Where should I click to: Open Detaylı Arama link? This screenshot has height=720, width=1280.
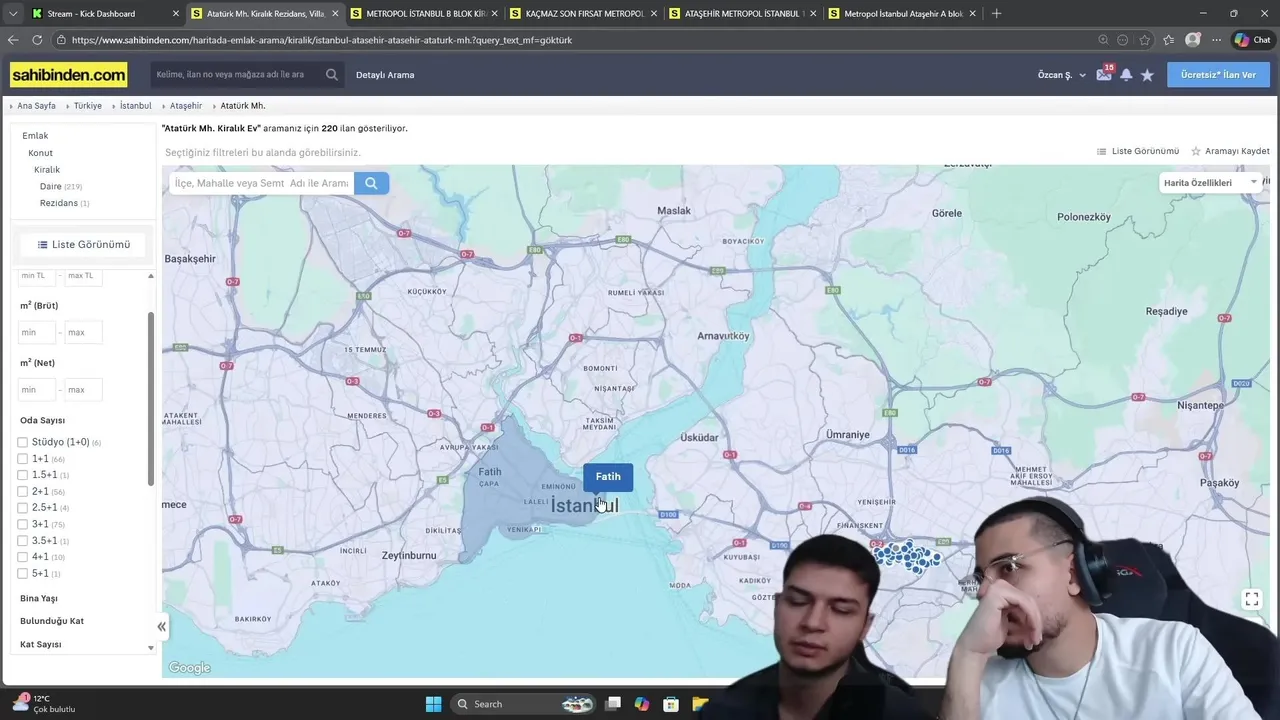tap(385, 75)
